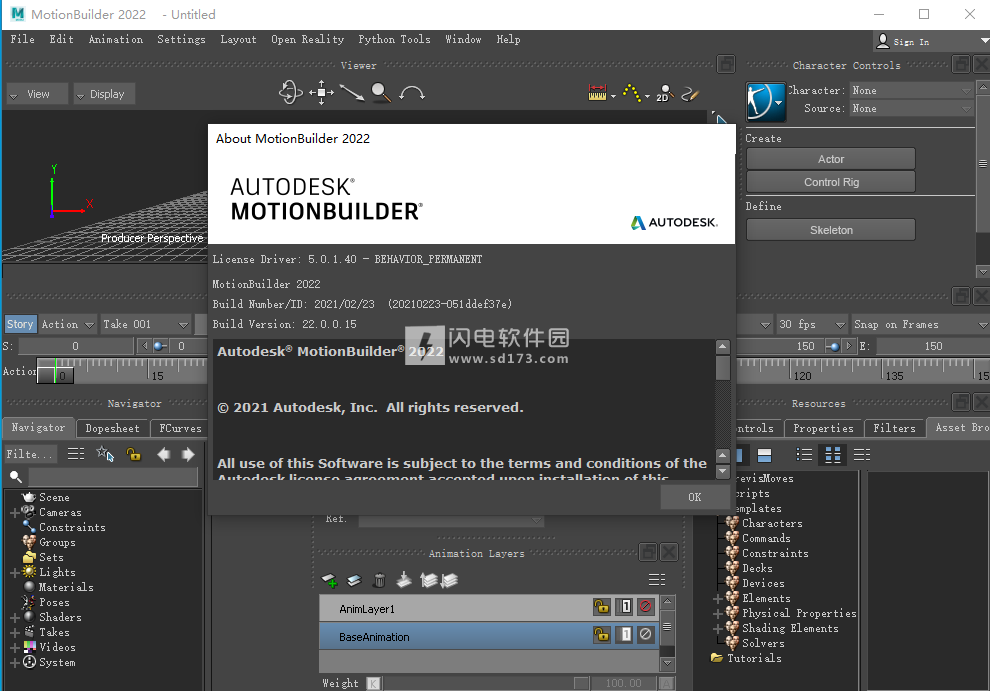Select the Pan/Travelling tool in Viewer
Image resolution: width=990 pixels, height=691 pixels.
pyautogui.click(x=321, y=92)
